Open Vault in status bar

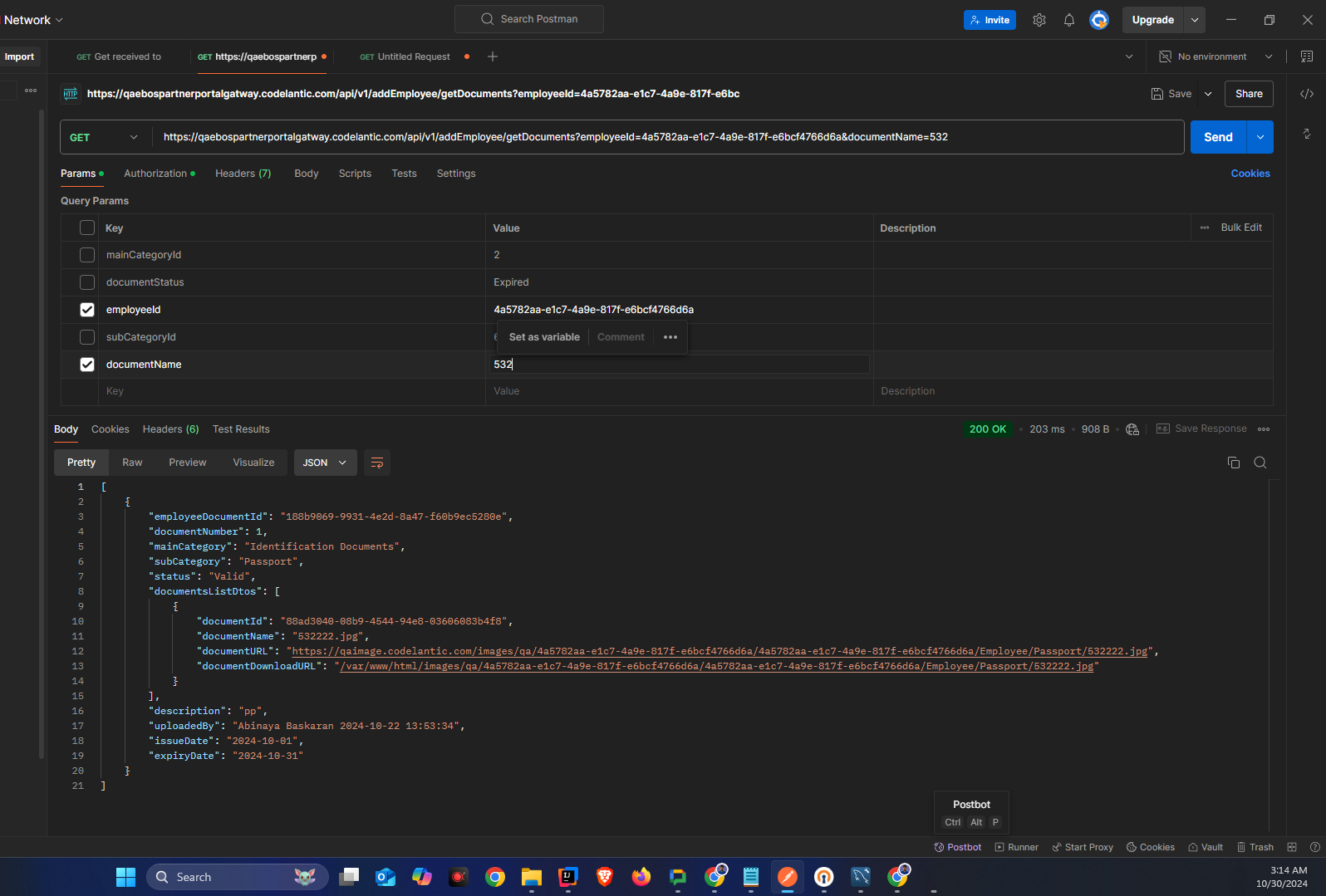[x=1206, y=847]
